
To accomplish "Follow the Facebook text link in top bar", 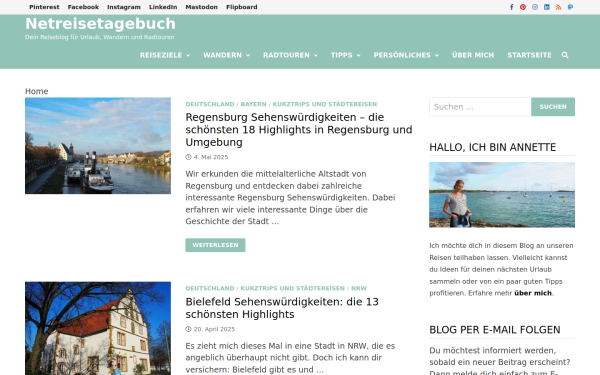I will [83, 7].
